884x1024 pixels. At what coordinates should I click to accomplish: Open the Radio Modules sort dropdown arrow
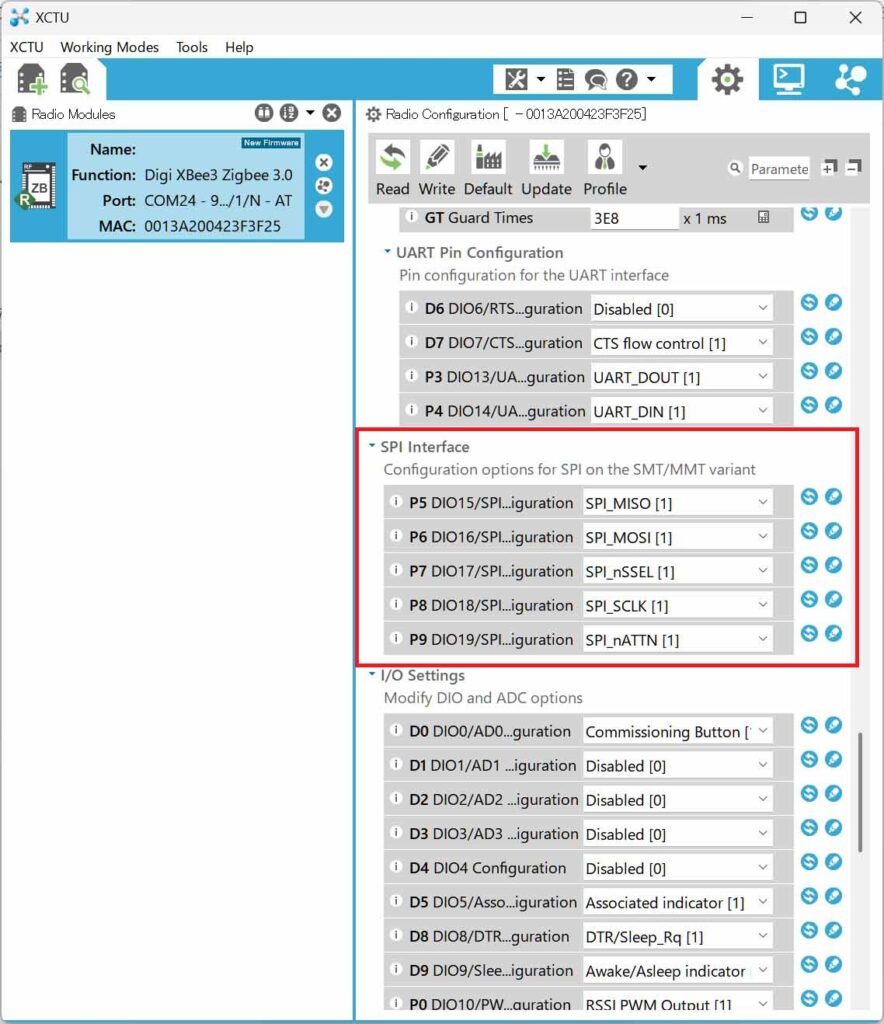coord(310,113)
